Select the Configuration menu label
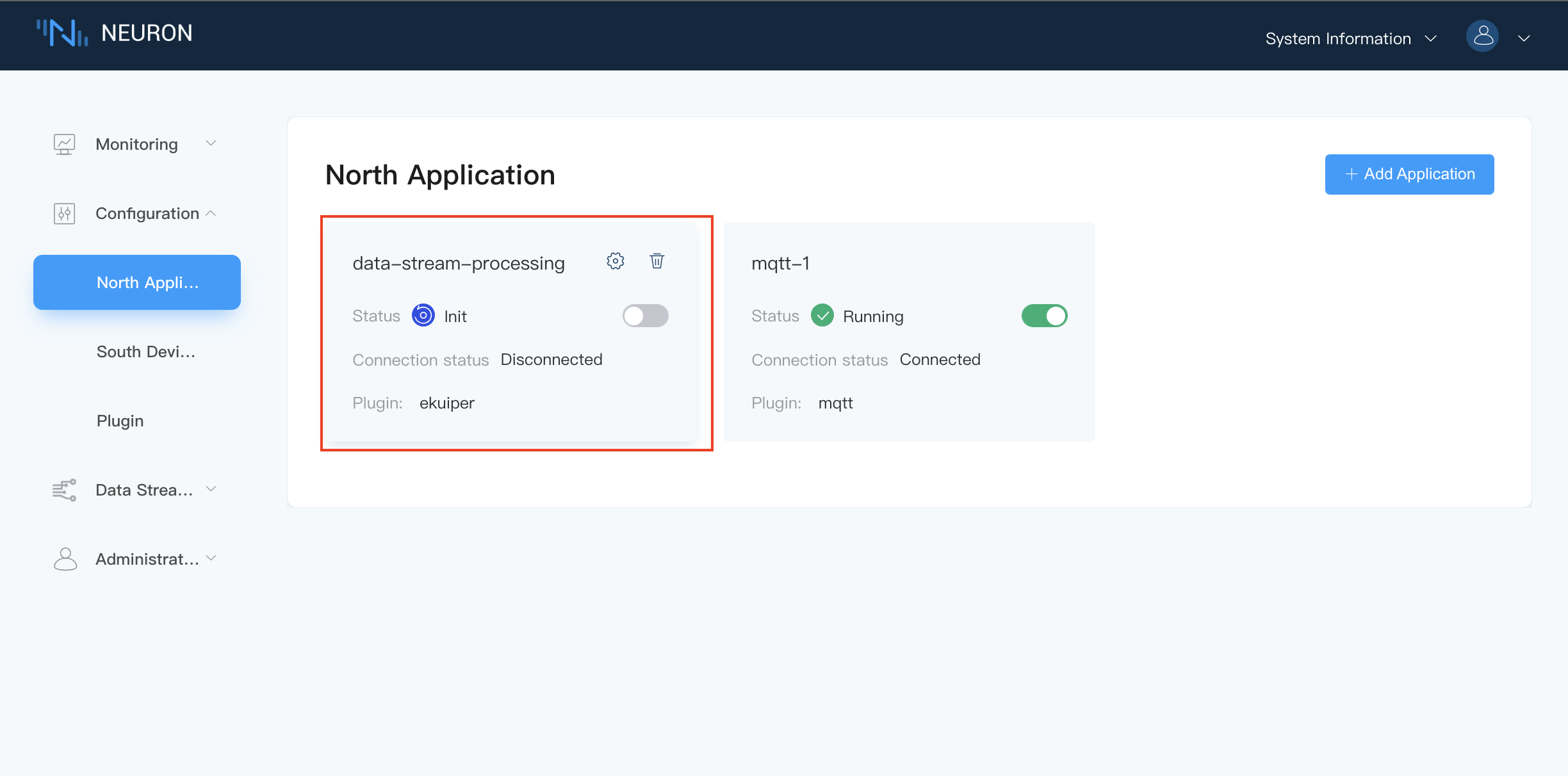Image resolution: width=1568 pixels, height=776 pixels. point(147,213)
